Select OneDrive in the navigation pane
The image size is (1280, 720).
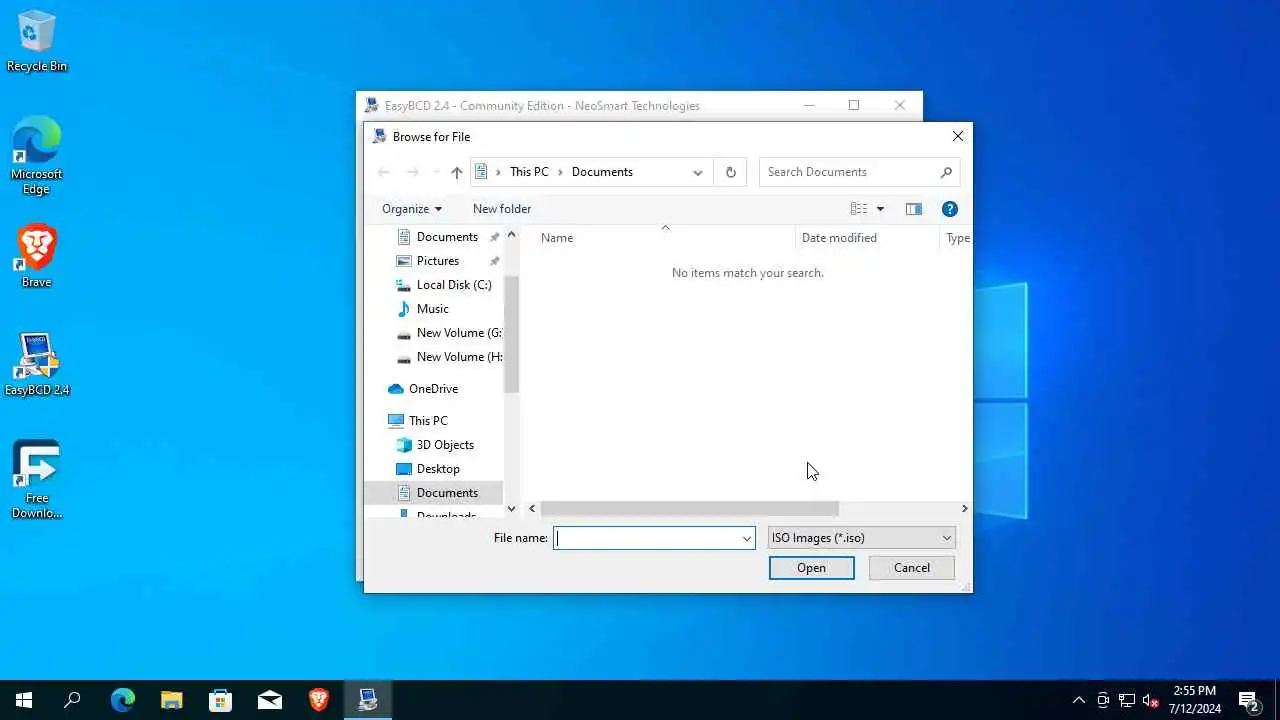point(434,389)
